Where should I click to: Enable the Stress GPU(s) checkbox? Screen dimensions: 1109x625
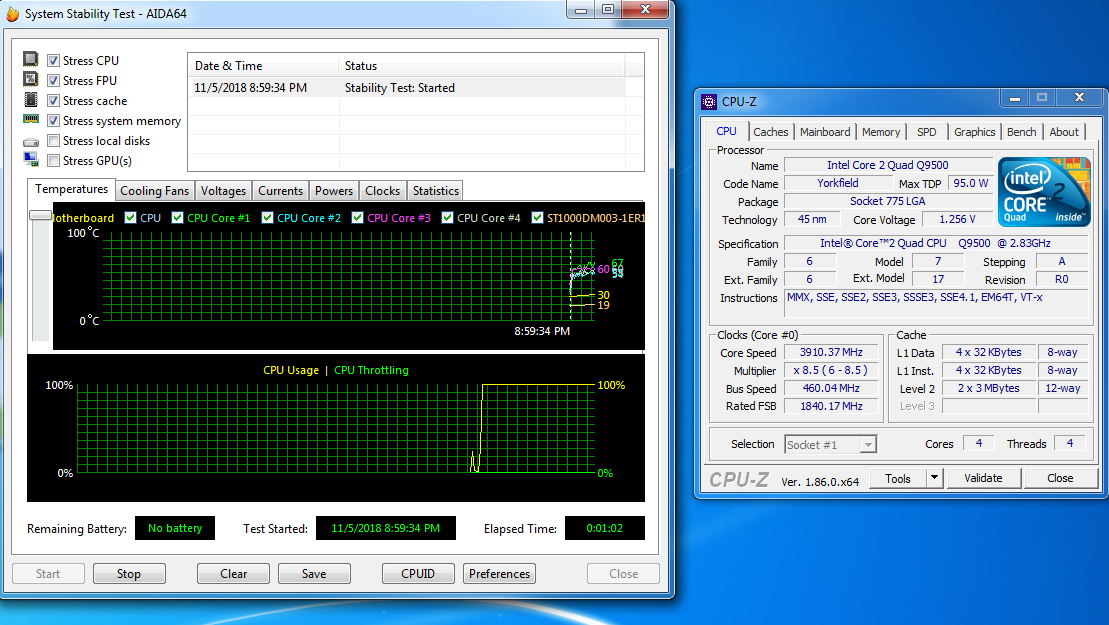coord(53,160)
